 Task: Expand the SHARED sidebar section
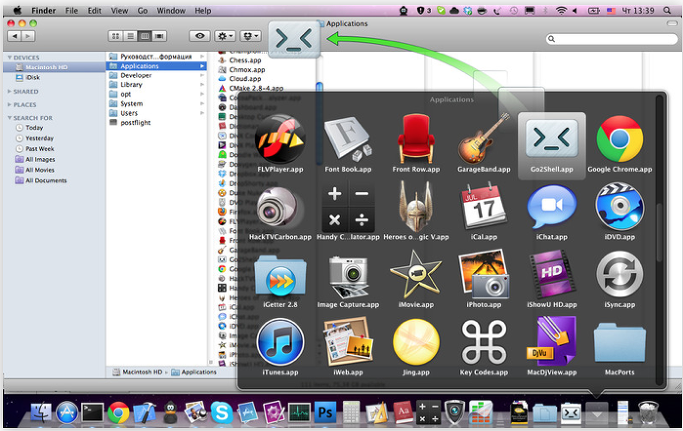point(10,92)
